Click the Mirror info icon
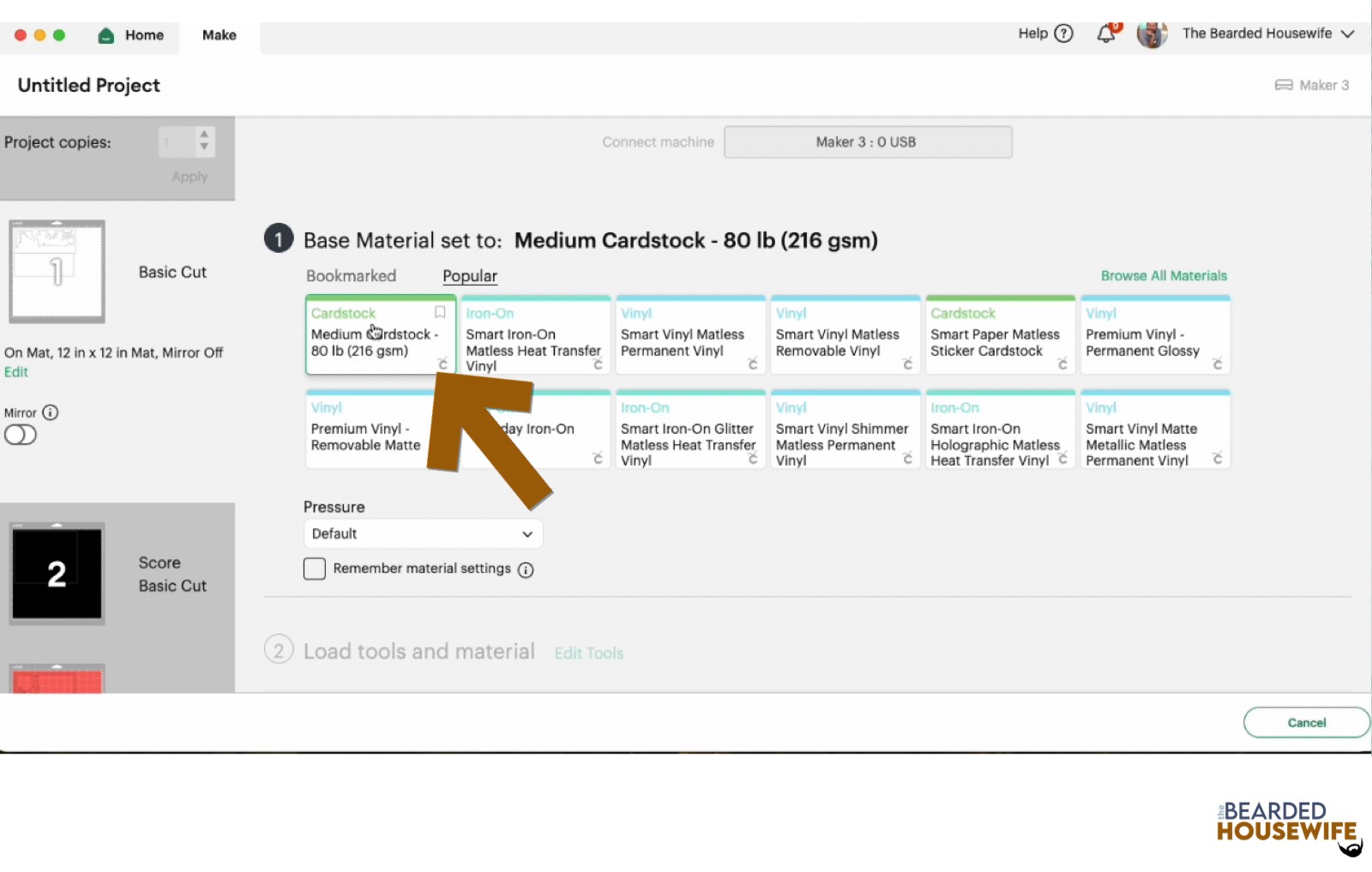The width and height of the screenshot is (1372, 872). click(x=51, y=412)
